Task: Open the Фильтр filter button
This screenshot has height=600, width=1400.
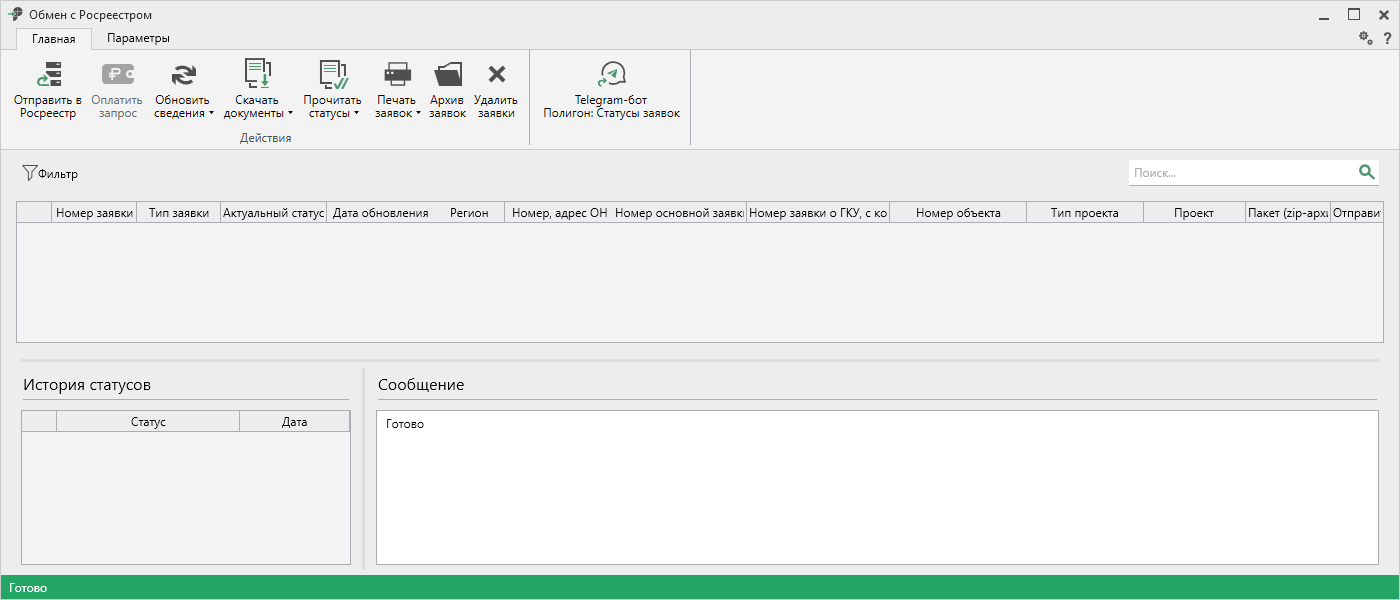Action: click(50, 173)
